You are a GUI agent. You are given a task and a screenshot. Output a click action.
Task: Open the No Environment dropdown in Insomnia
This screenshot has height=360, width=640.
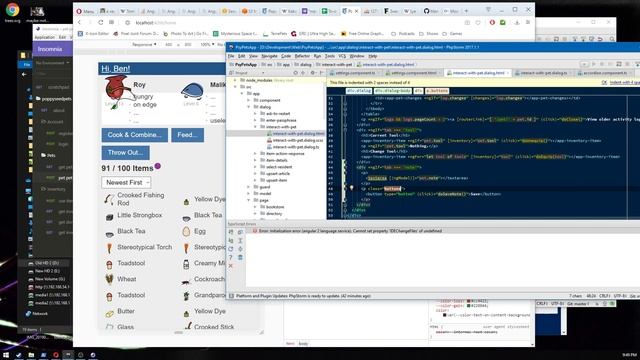(x=52, y=63)
